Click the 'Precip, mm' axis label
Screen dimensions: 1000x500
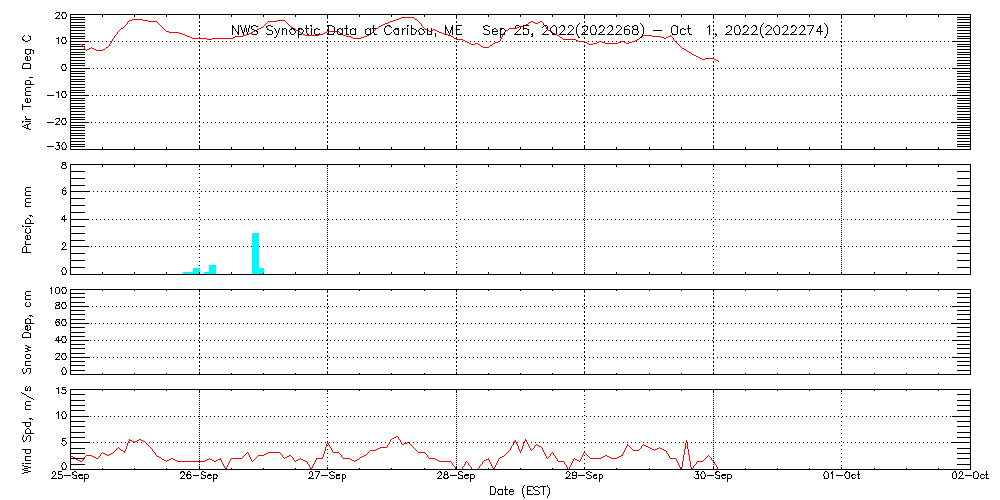click(x=28, y=218)
